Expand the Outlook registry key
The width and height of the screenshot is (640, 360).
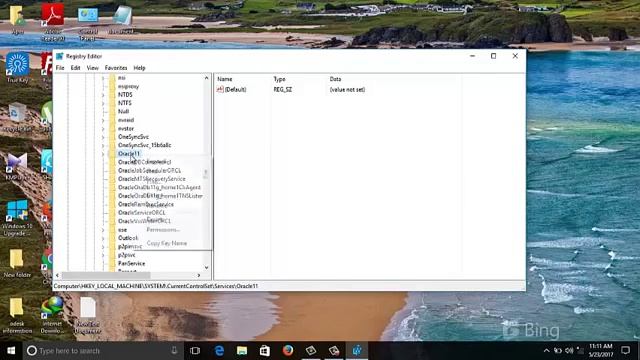click(x=103, y=238)
